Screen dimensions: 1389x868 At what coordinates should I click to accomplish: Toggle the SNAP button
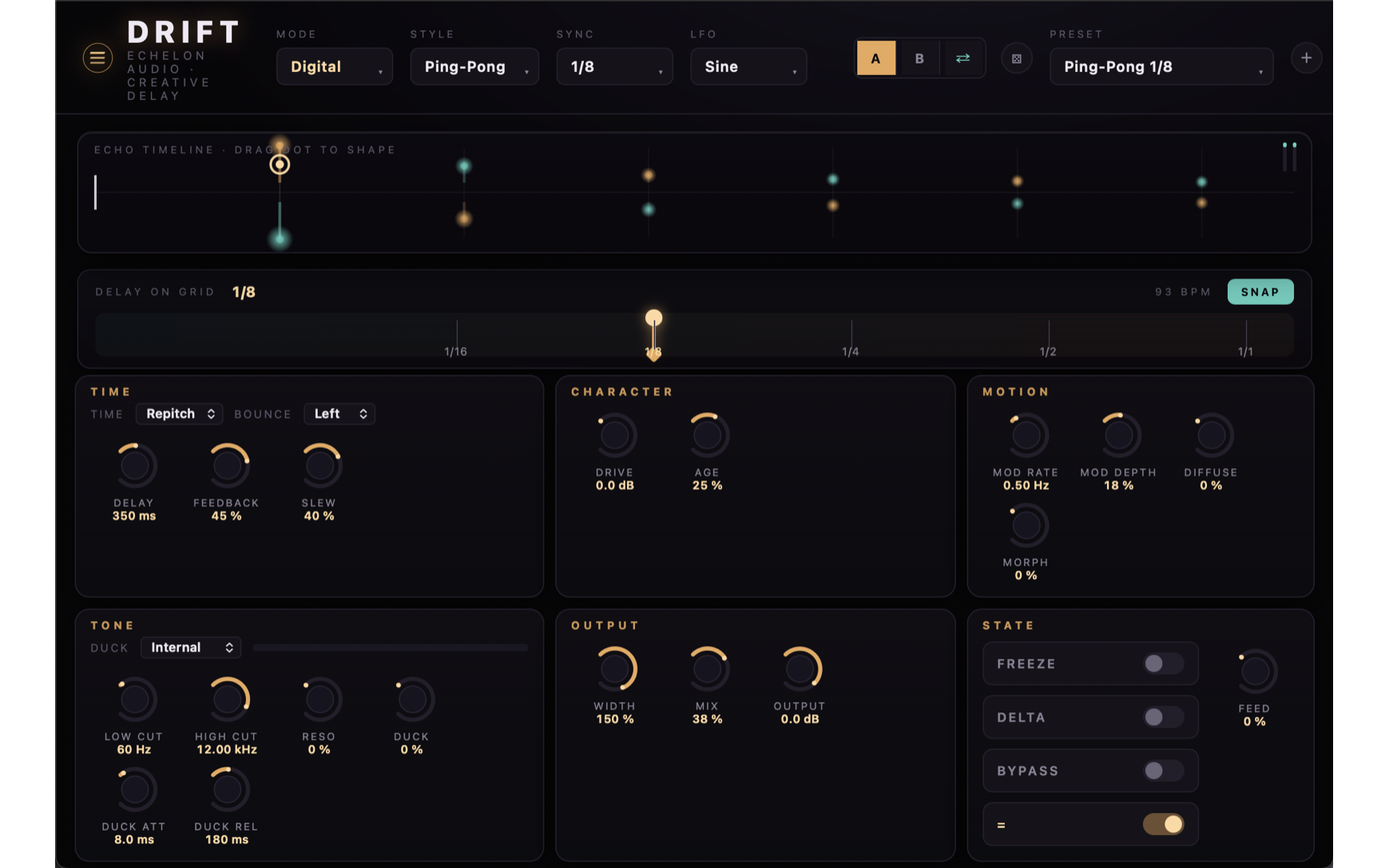tap(1260, 291)
